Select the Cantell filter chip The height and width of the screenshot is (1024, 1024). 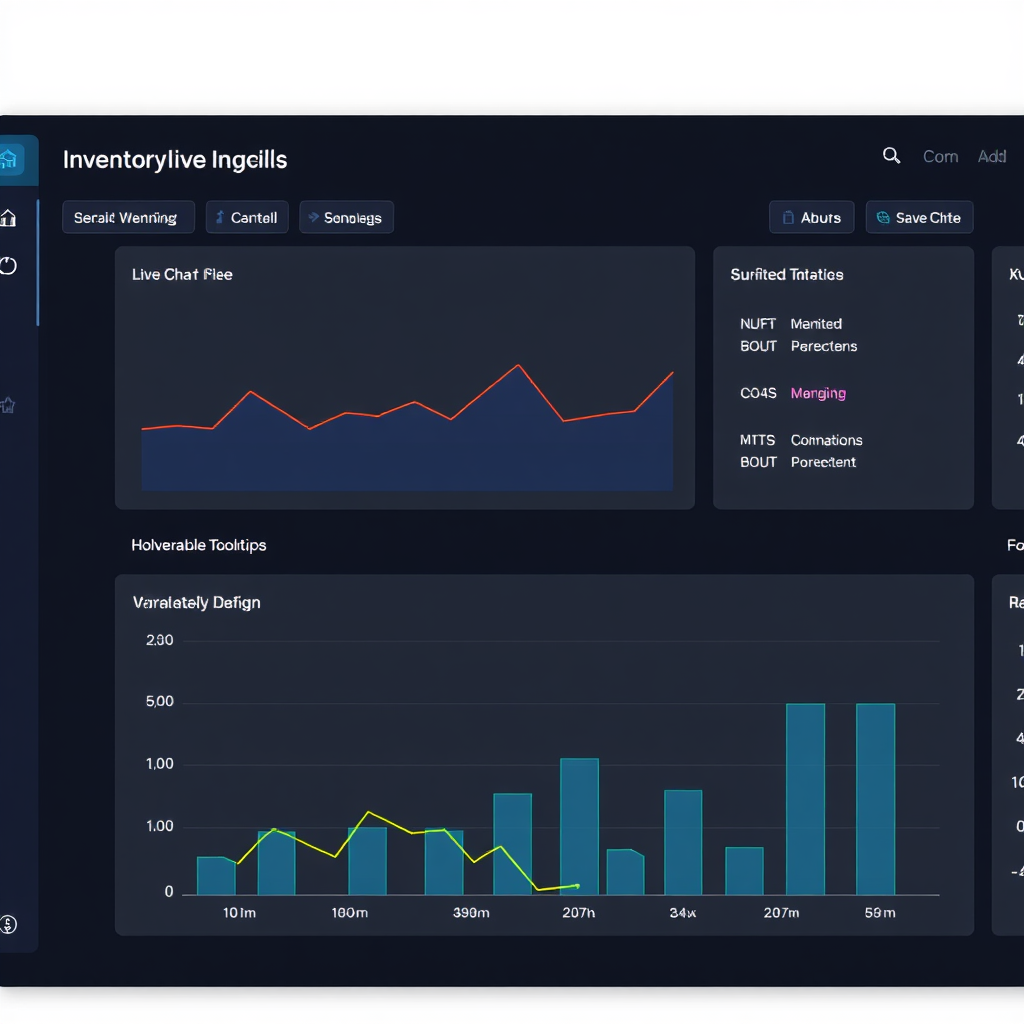[247, 217]
